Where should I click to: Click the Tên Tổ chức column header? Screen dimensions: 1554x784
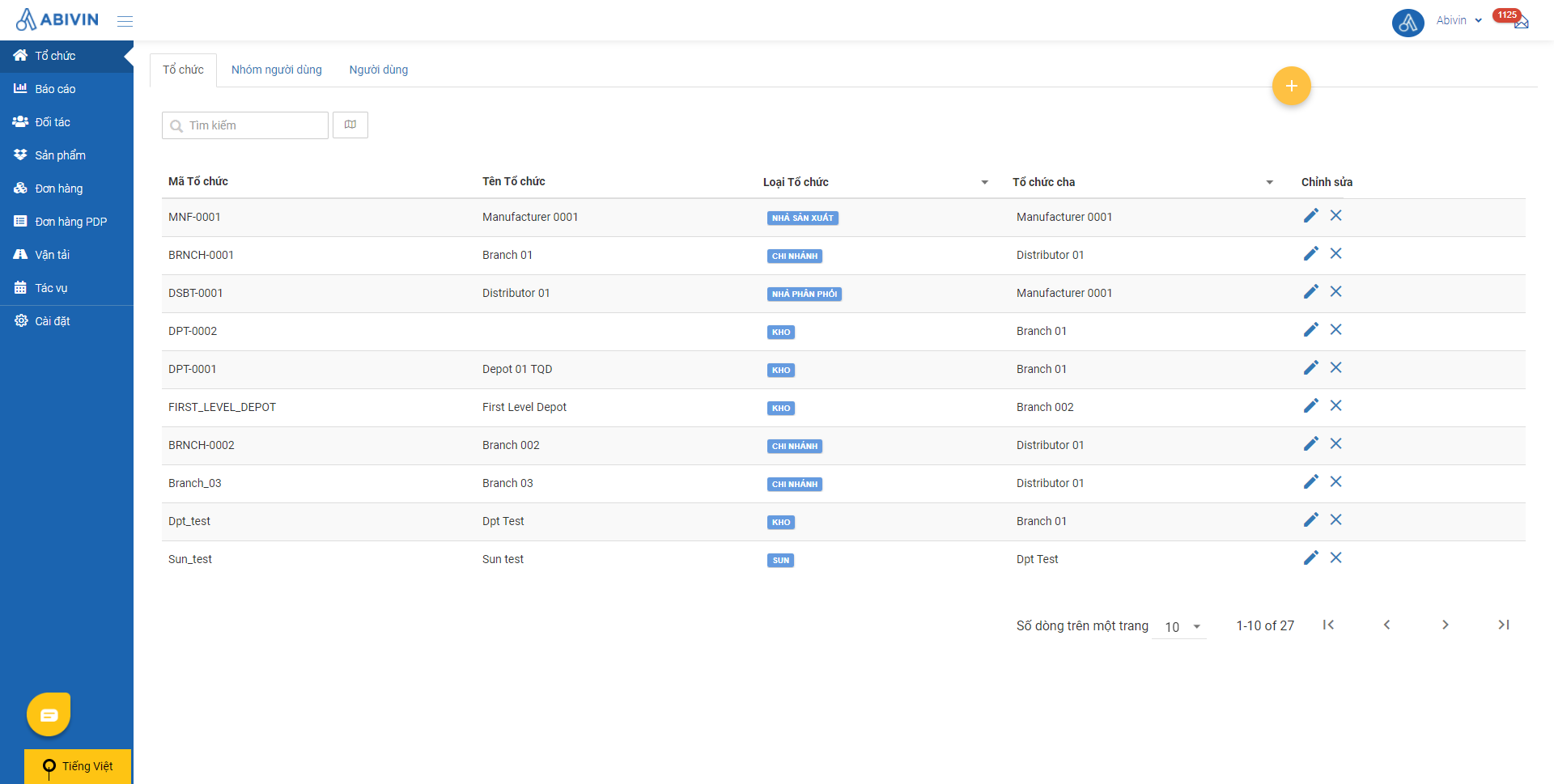tap(514, 181)
